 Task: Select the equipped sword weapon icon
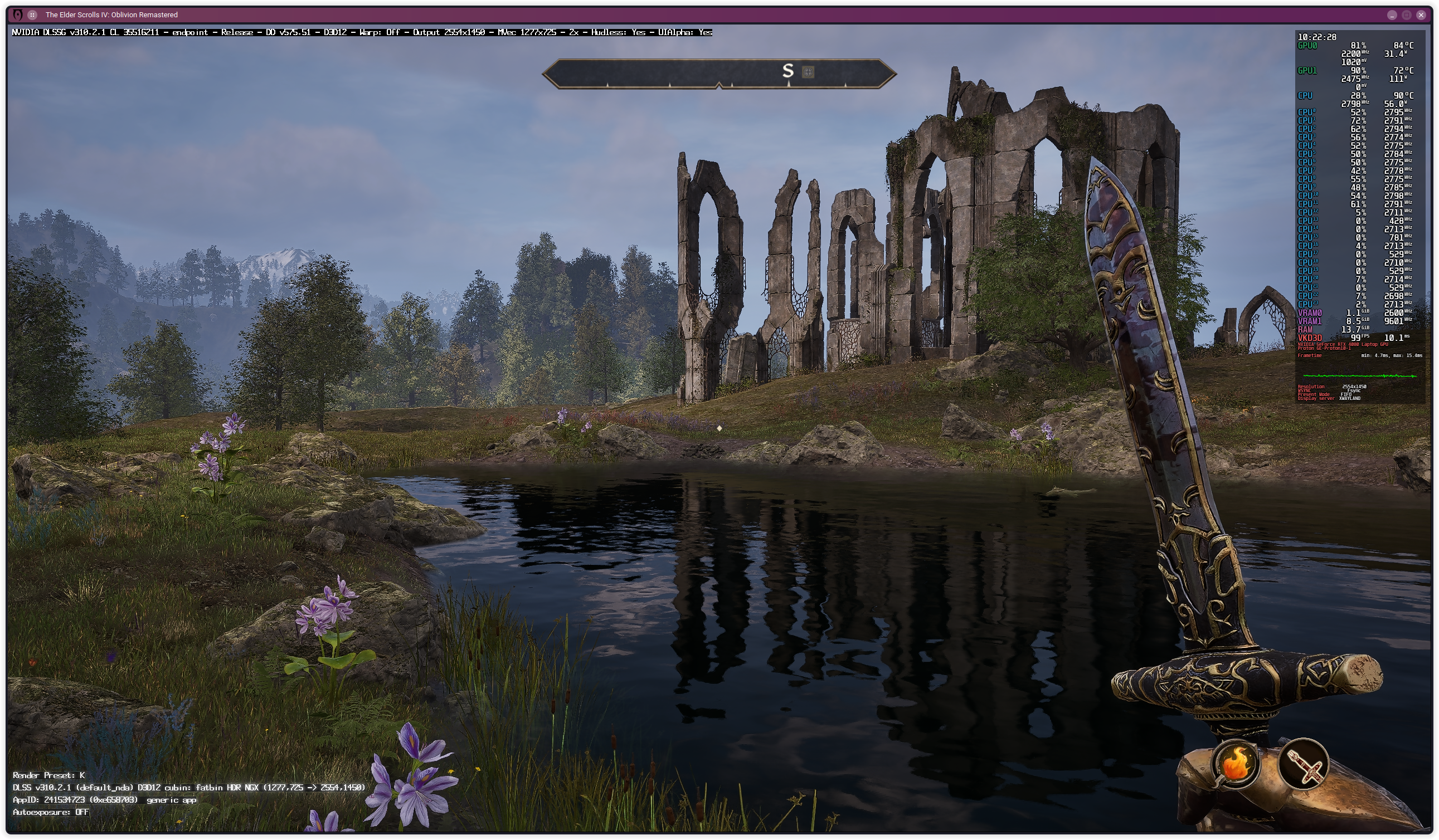[x=1304, y=765]
